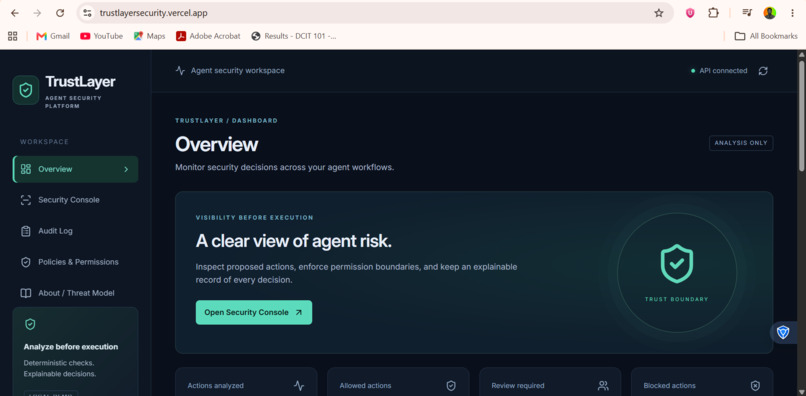Refresh the data with the top-right sync icon
The width and height of the screenshot is (806, 396).
pyautogui.click(x=763, y=70)
